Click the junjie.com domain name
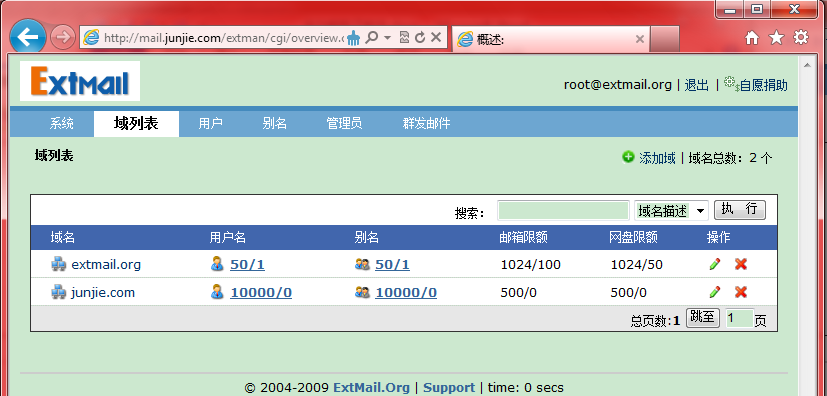The height and width of the screenshot is (396, 827). [103, 292]
